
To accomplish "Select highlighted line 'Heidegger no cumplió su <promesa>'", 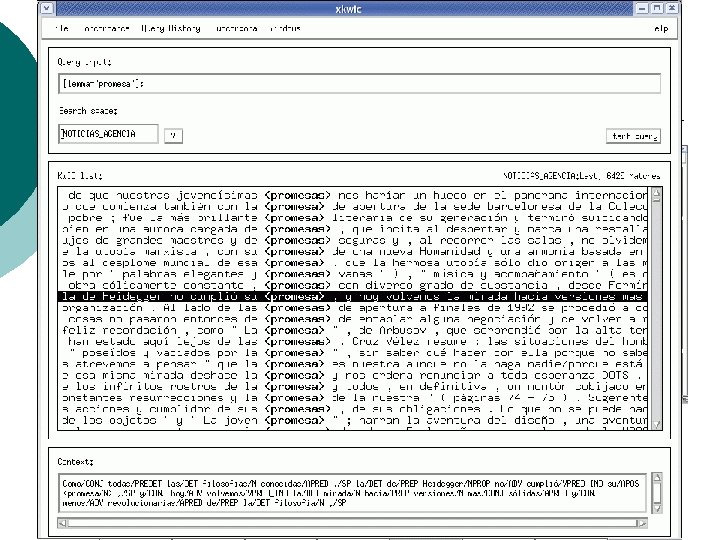I will click(x=354, y=297).
